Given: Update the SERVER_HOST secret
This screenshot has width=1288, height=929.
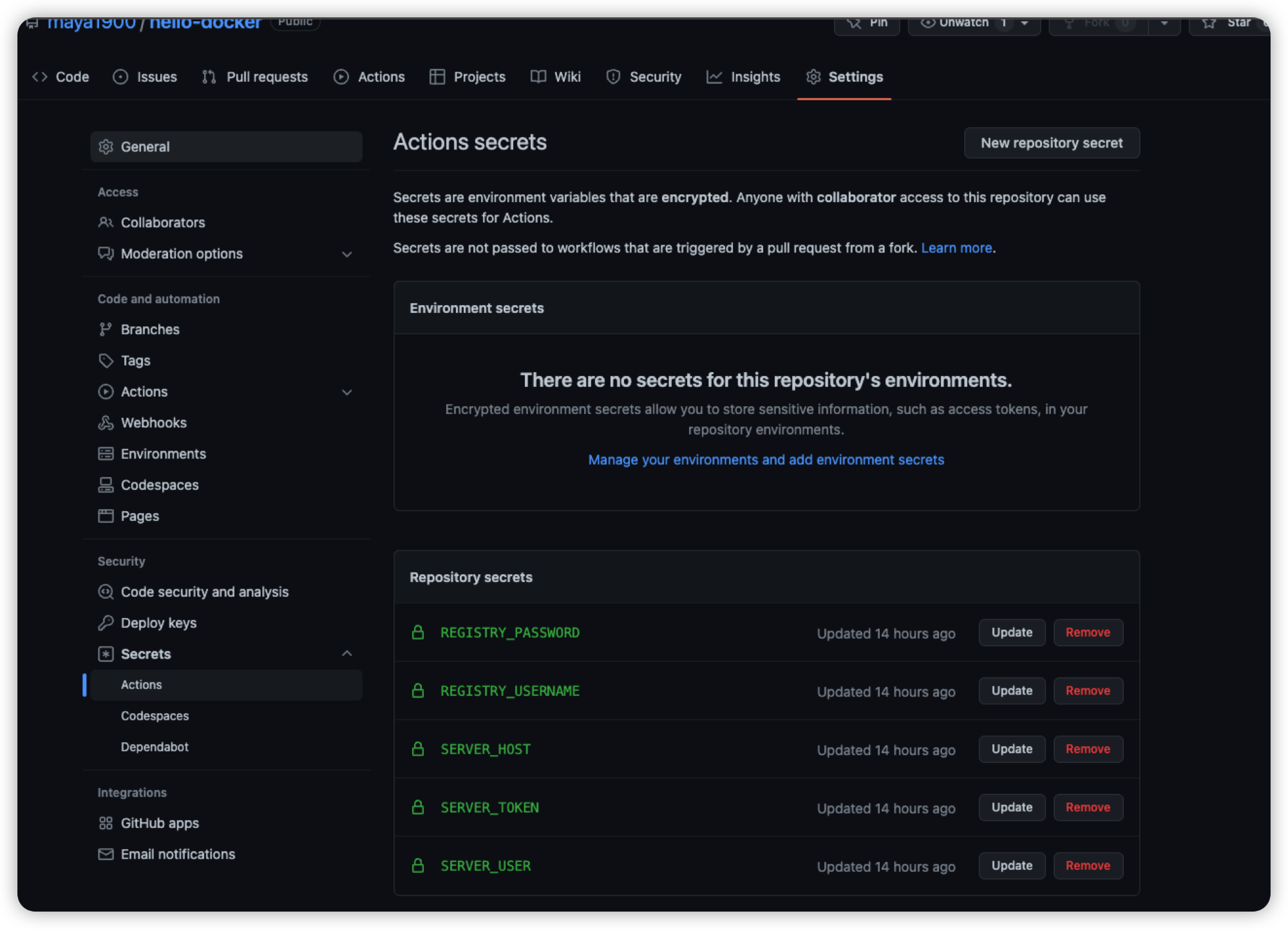Looking at the screenshot, I should (1012, 749).
